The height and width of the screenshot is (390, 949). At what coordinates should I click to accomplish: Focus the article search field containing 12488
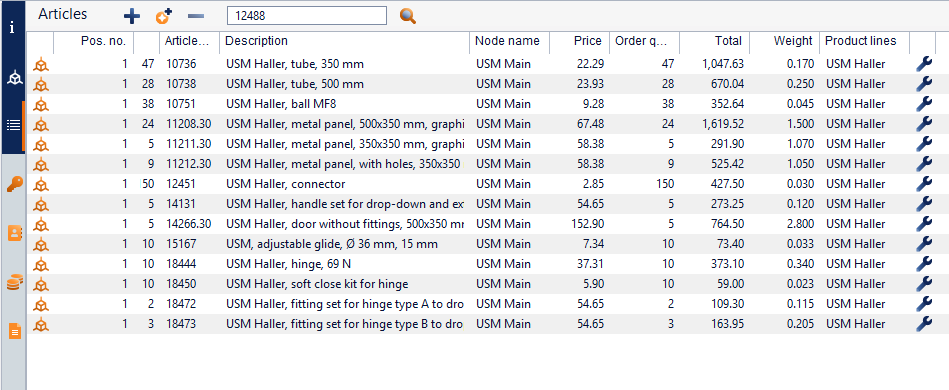pyautogui.click(x=307, y=16)
